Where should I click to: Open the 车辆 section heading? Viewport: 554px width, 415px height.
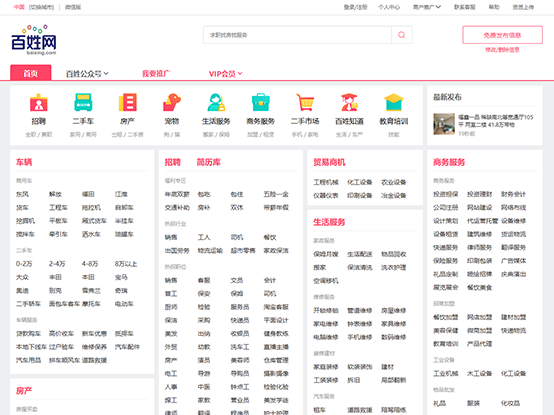(x=24, y=162)
